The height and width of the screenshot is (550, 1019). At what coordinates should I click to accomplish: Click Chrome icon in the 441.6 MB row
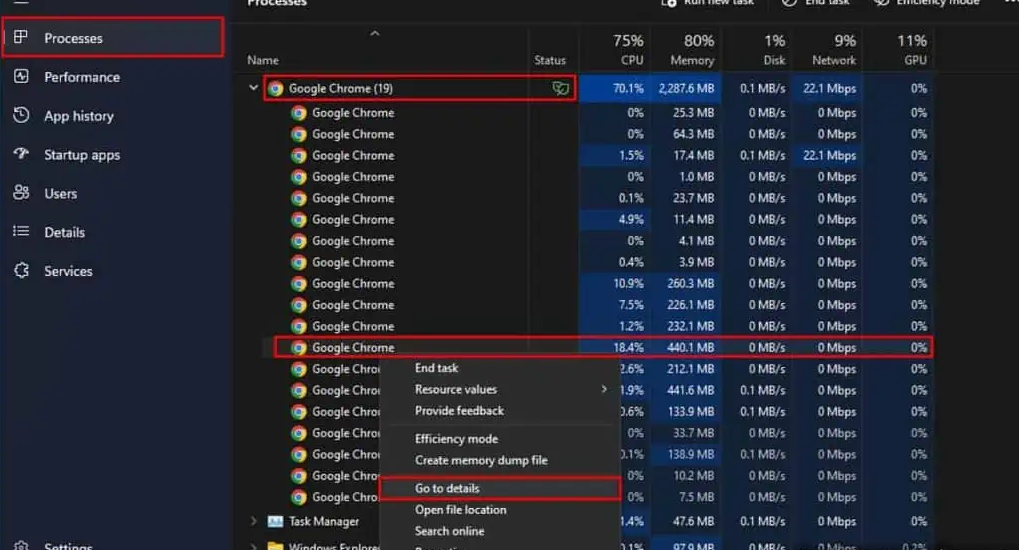pyautogui.click(x=298, y=391)
